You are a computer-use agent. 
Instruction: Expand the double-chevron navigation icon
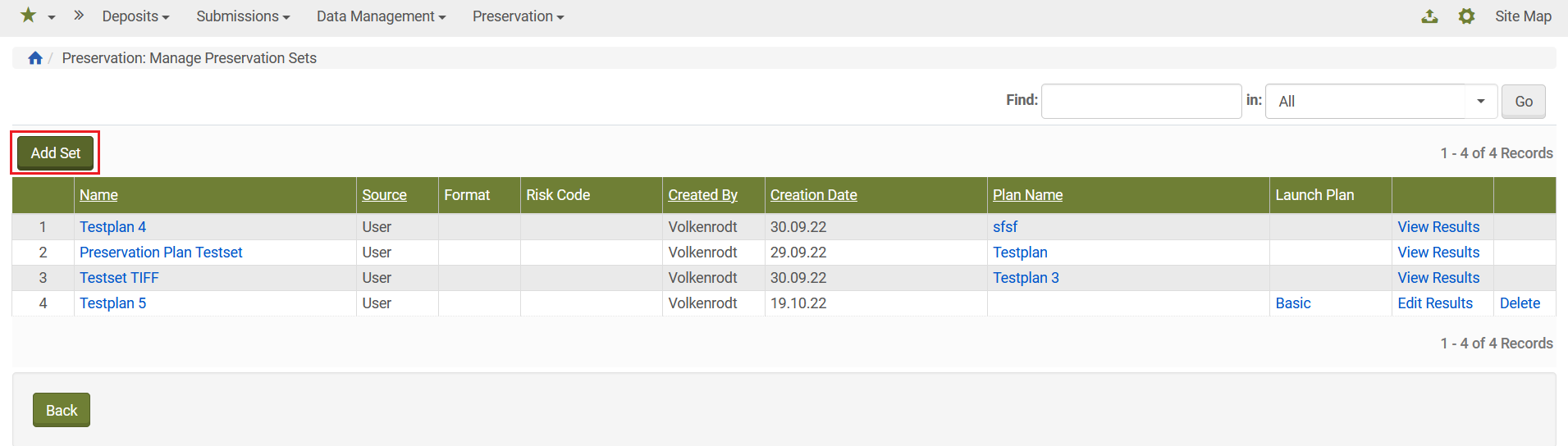79,16
